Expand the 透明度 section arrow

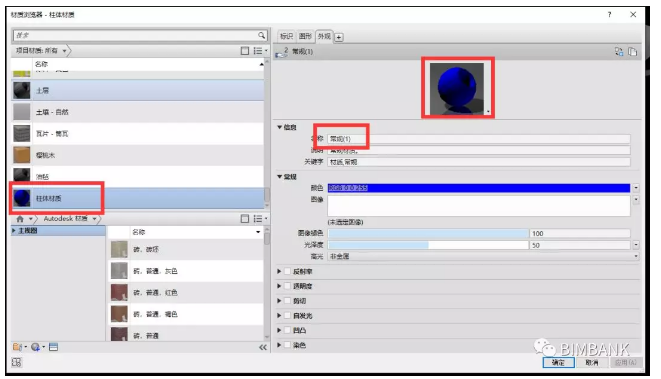[x=279, y=286]
